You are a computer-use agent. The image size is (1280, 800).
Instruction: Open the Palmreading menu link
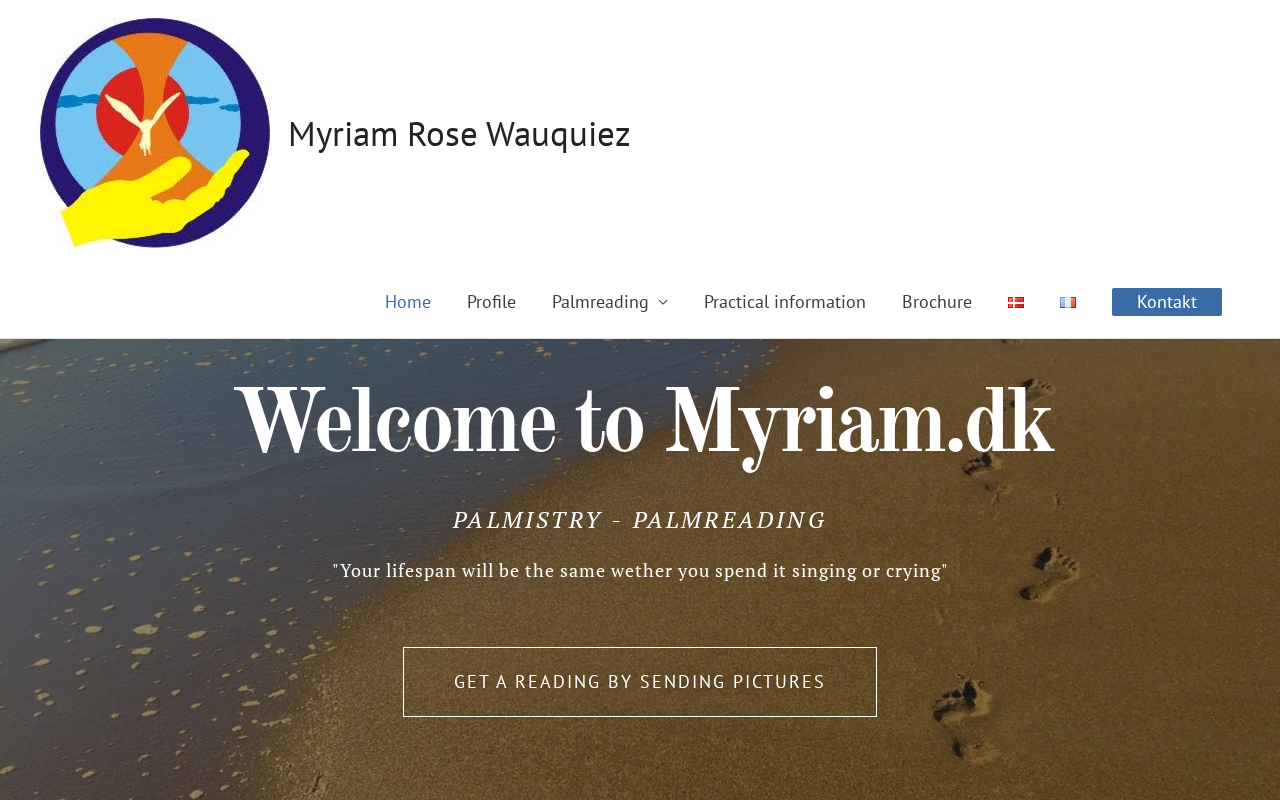tap(600, 302)
